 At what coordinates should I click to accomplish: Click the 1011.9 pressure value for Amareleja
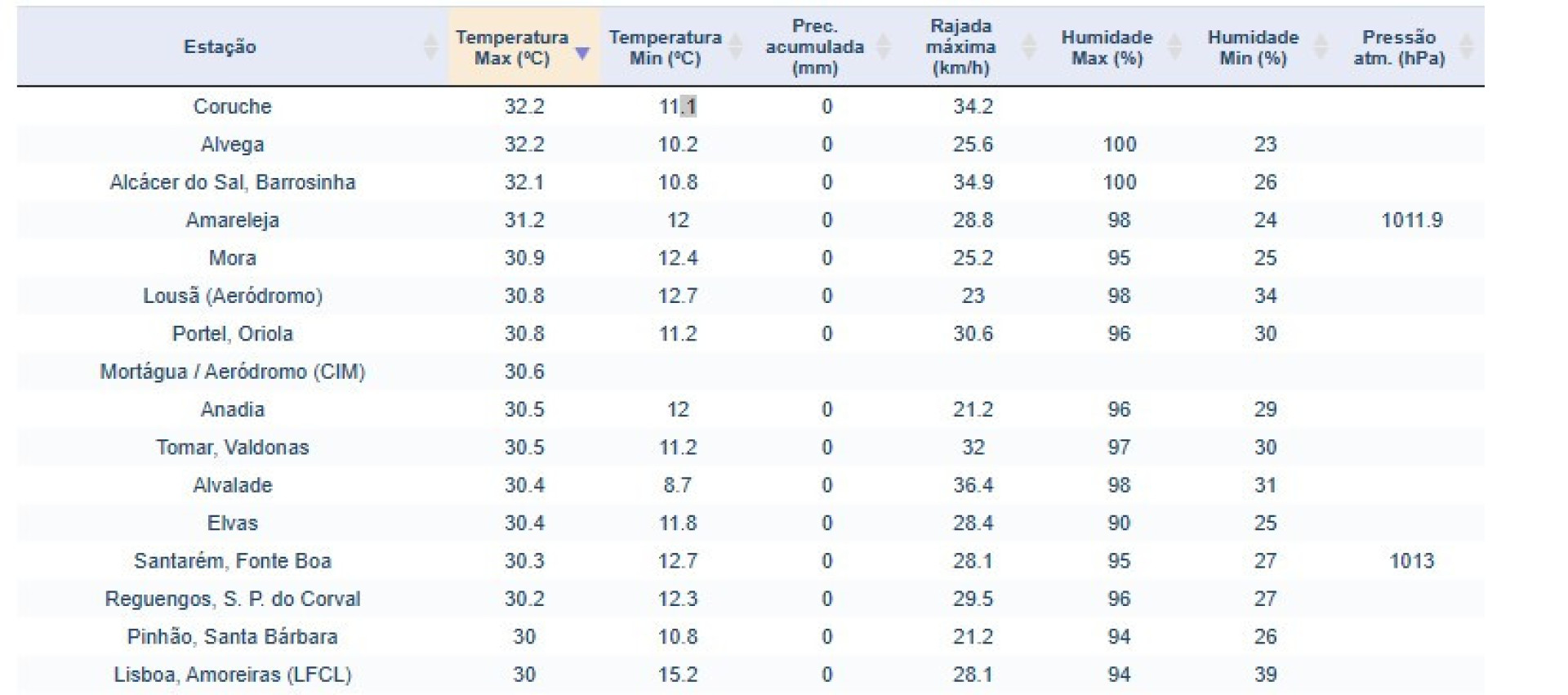point(1411,220)
